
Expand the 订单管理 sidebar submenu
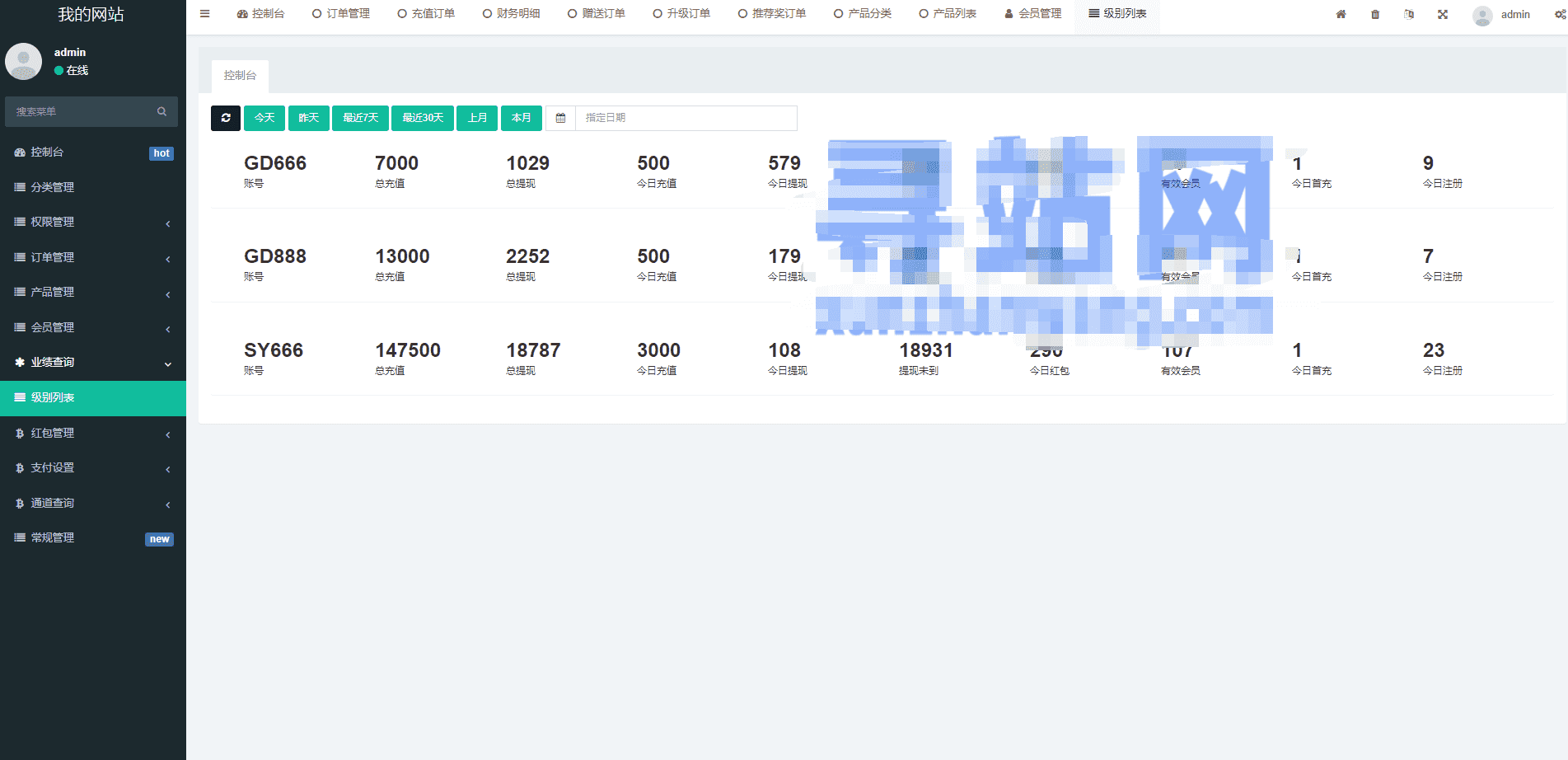(92, 257)
